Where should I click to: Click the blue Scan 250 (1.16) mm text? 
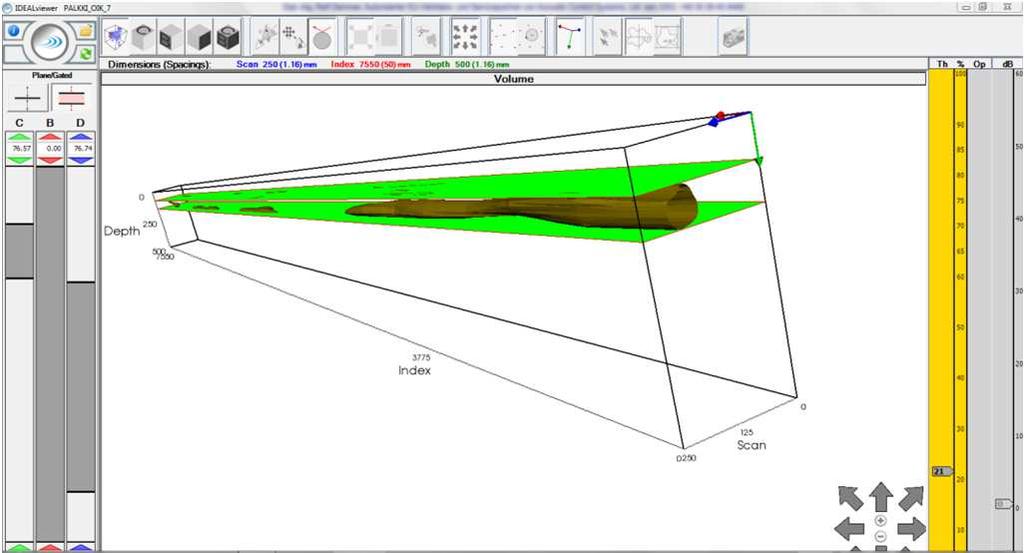click(x=276, y=64)
